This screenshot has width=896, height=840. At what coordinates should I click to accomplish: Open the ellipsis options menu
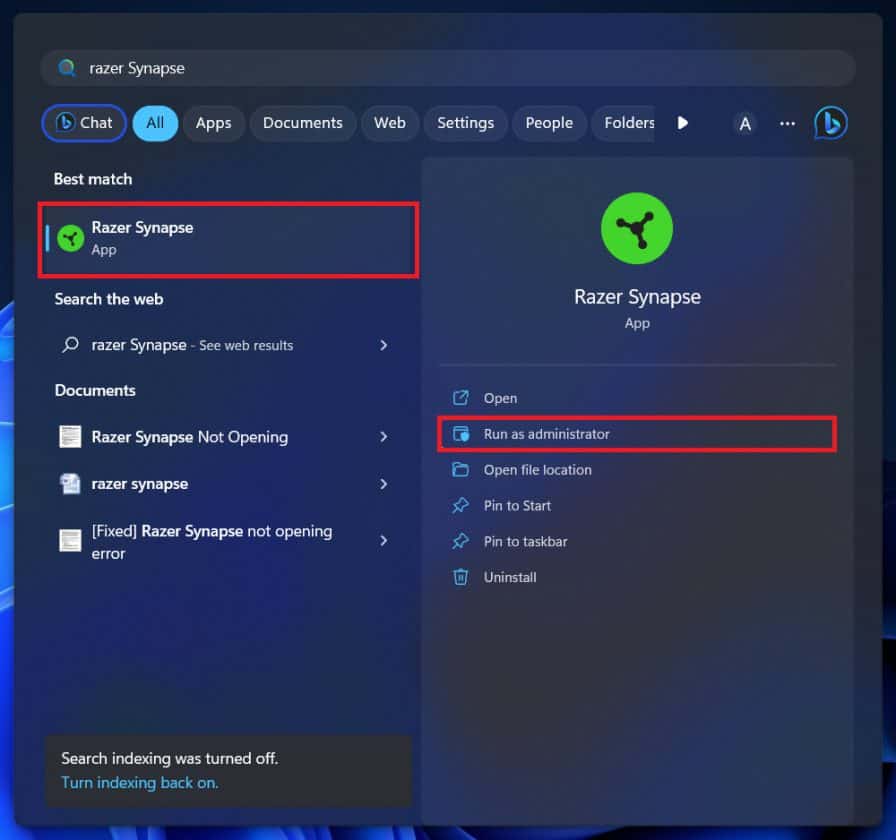[787, 122]
